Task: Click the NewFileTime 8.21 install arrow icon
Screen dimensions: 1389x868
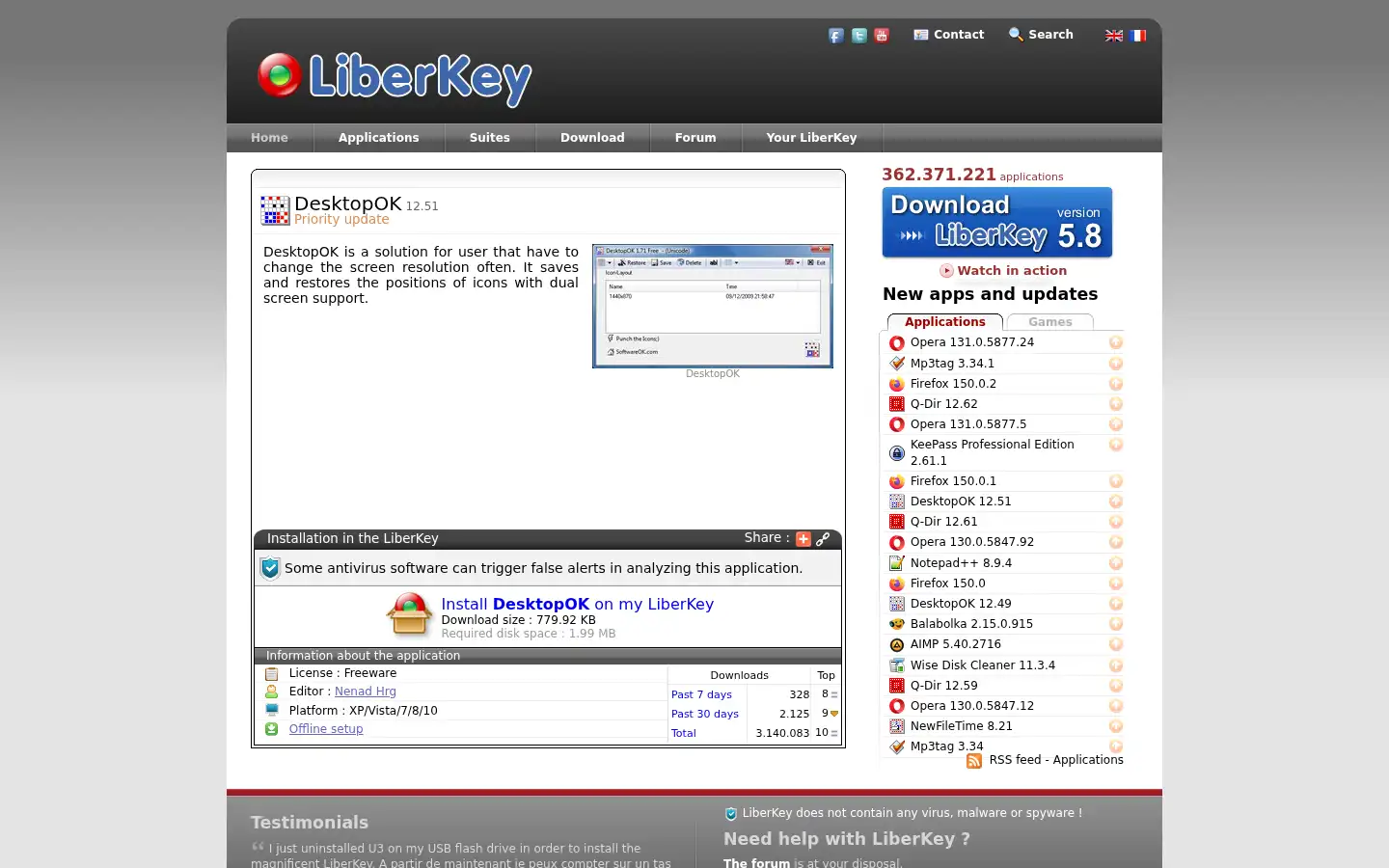Action: (x=1116, y=726)
